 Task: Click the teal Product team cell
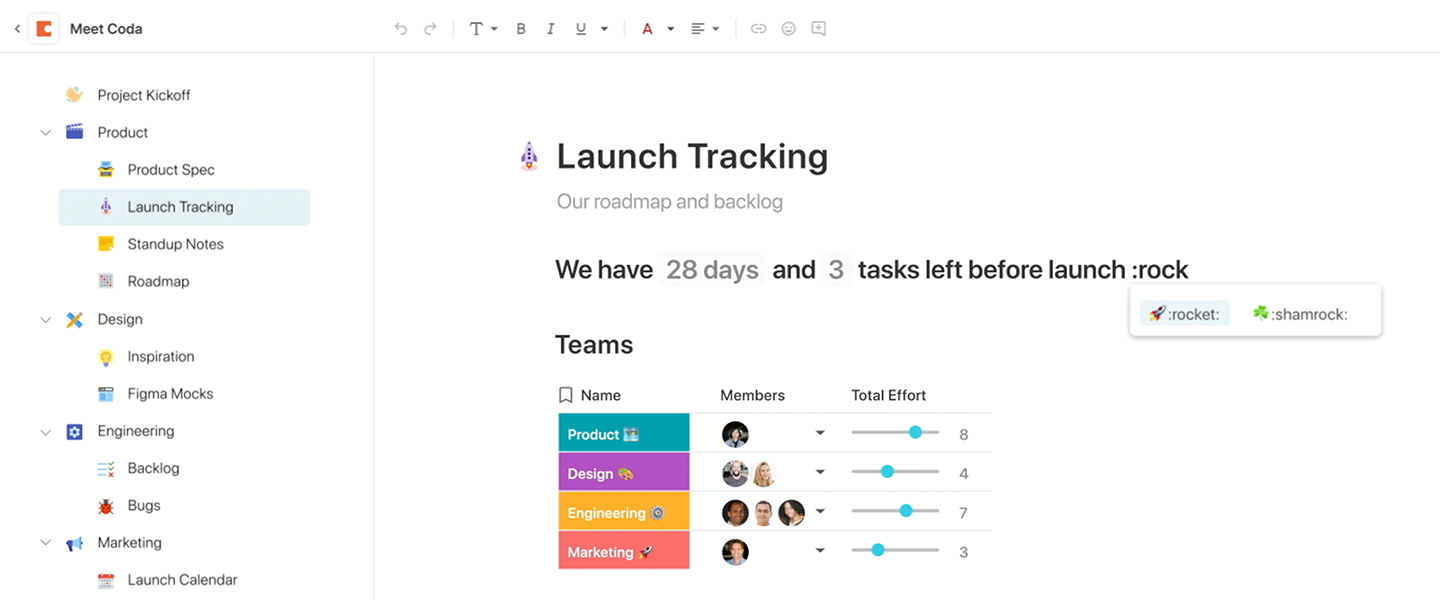click(624, 433)
